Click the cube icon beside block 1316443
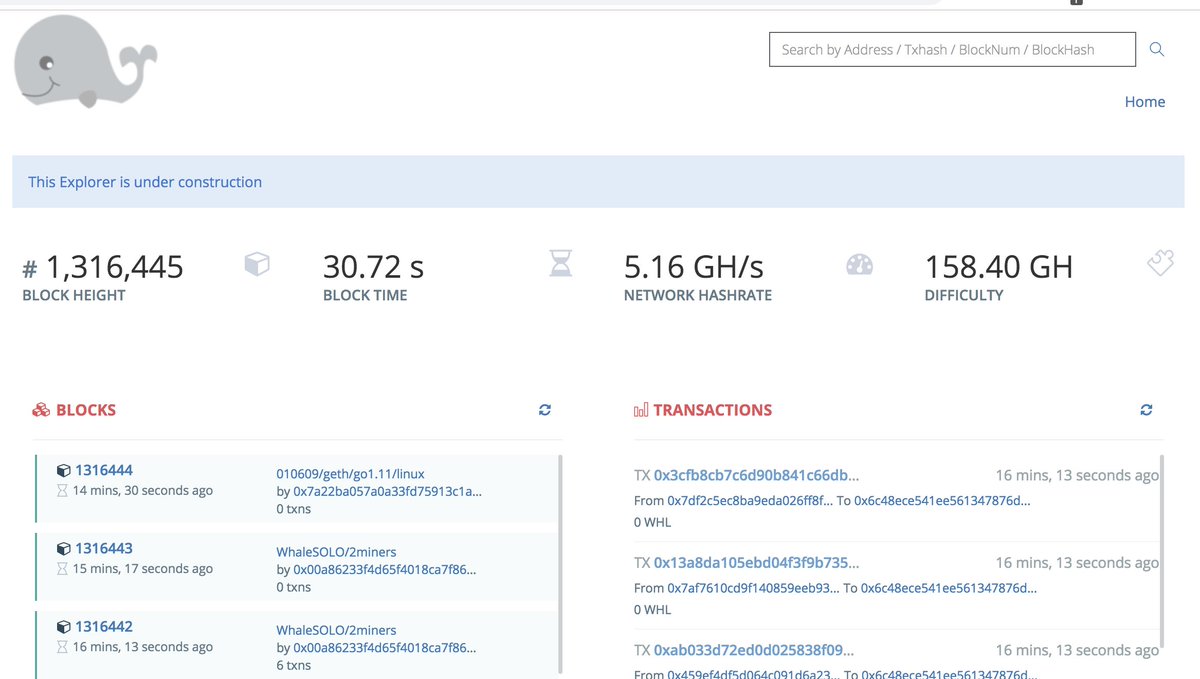Image resolution: width=1200 pixels, height=679 pixels. pos(63,548)
